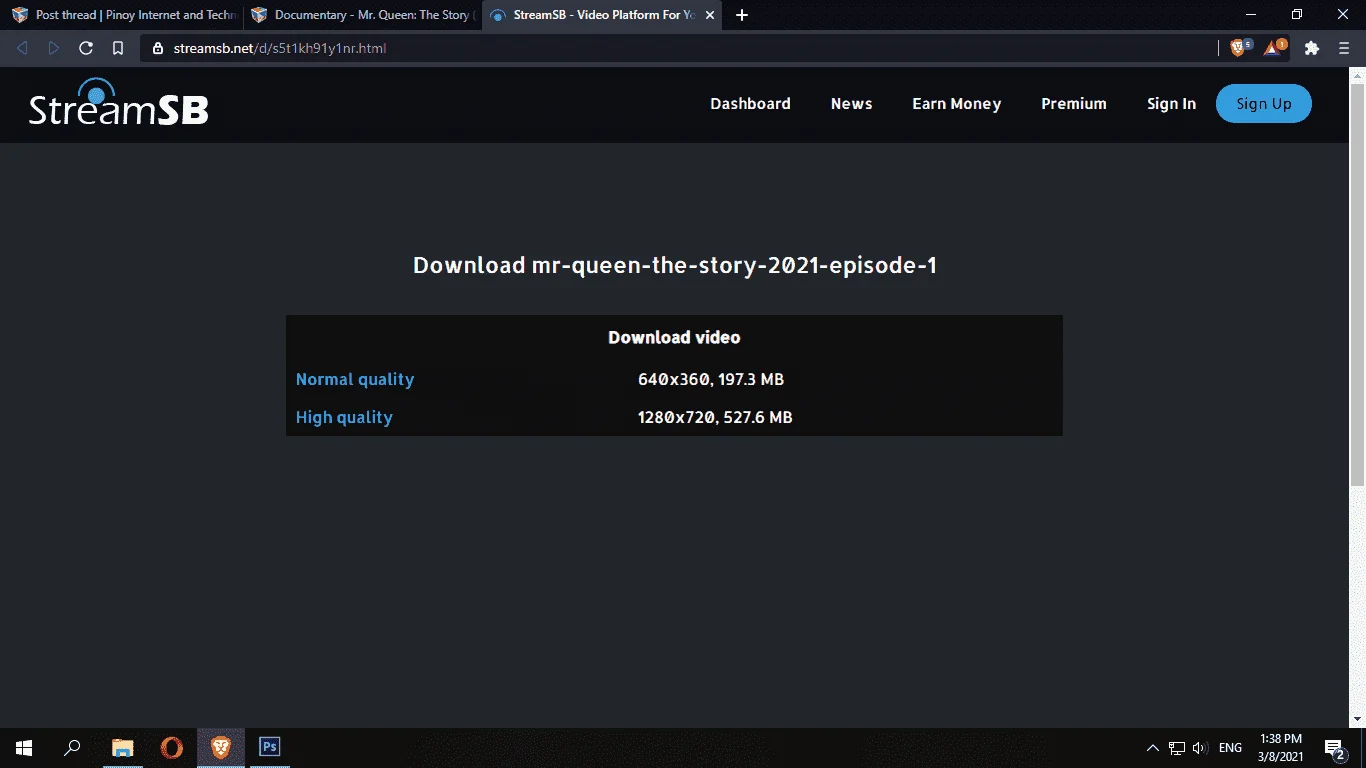Viewport: 1366px width, 768px height.
Task: Restore down the browser window
Action: (x=1297, y=15)
